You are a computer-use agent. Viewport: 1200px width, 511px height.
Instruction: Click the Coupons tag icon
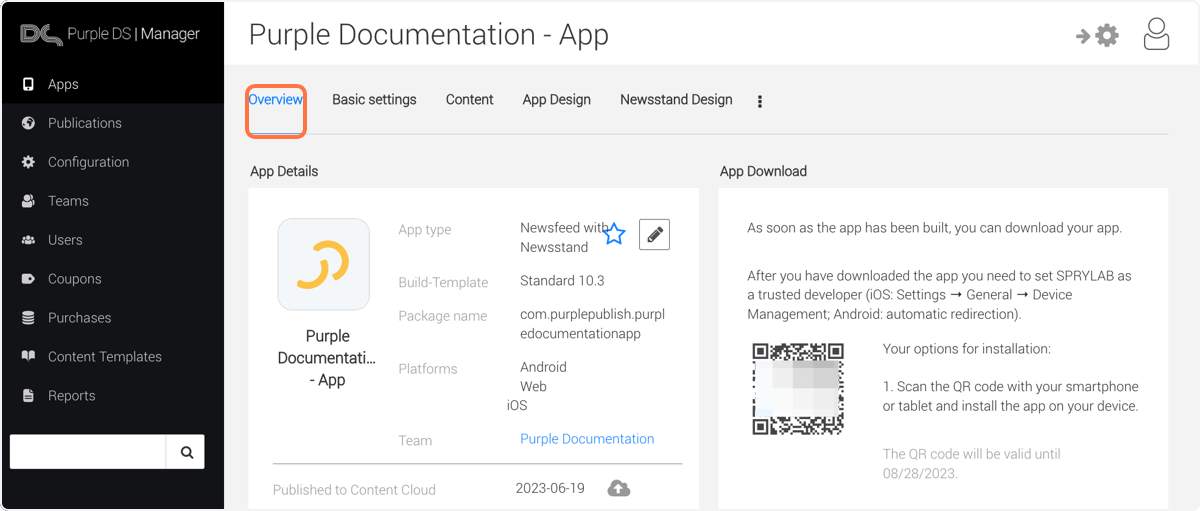(x=28, y=279)
